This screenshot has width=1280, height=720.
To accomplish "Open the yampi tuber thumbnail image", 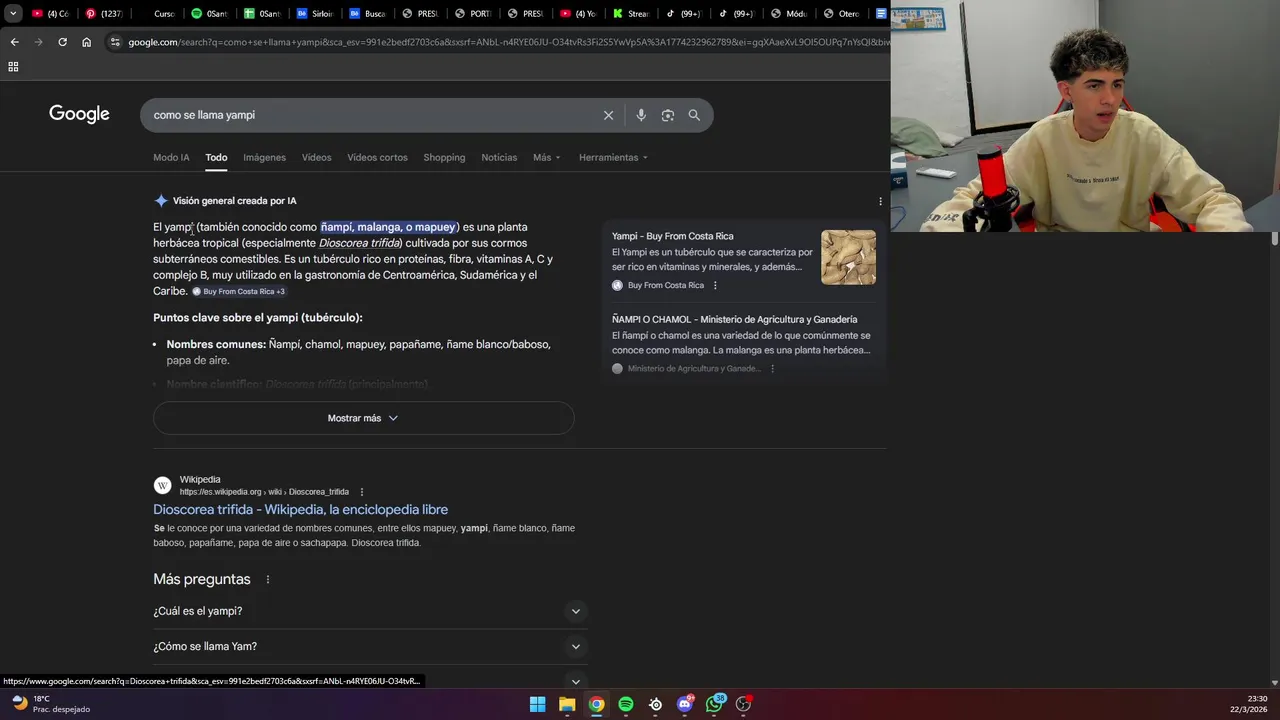I will tap(848, 257).
